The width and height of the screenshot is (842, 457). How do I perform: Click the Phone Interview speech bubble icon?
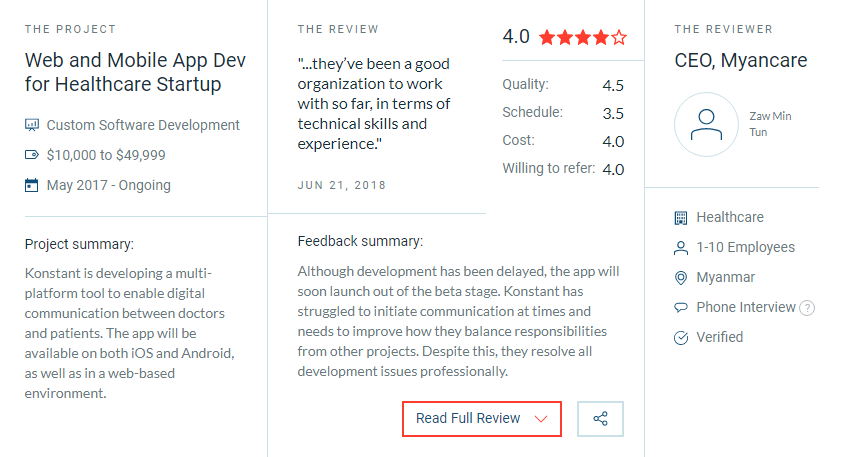click(680, 308)
